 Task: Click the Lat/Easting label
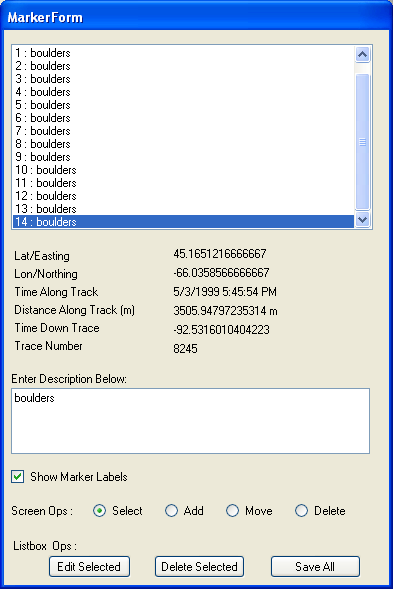pyautogui.click(x=42, y=256)
